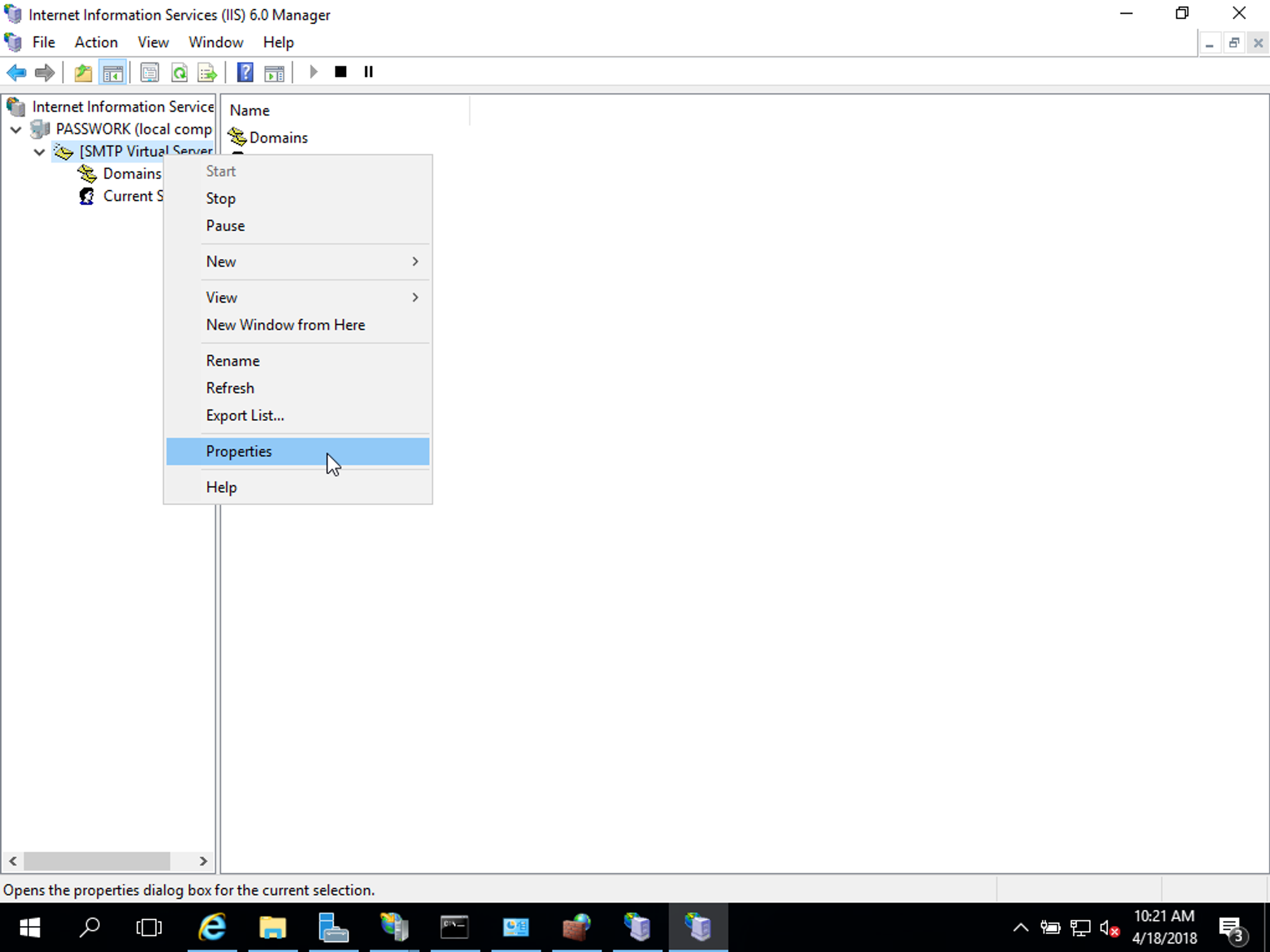Click the Forward navigation arrow in toolbar
Screen dimensions: 1270x952
[44, 72]
